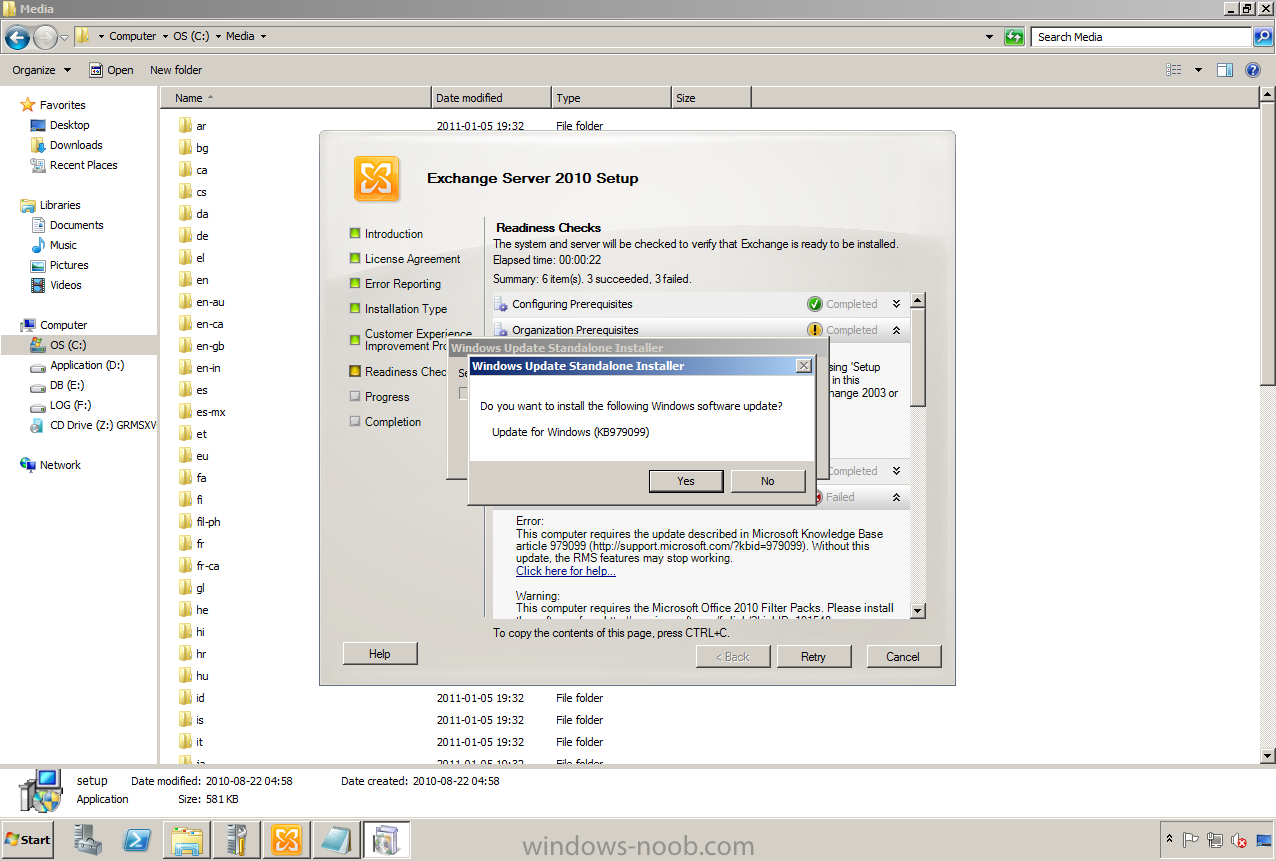Image resolution: width=1276 pixels, height=861 pixels.
Task: Click the volume speaker icon in the tray
Action: pos(1239,840)
